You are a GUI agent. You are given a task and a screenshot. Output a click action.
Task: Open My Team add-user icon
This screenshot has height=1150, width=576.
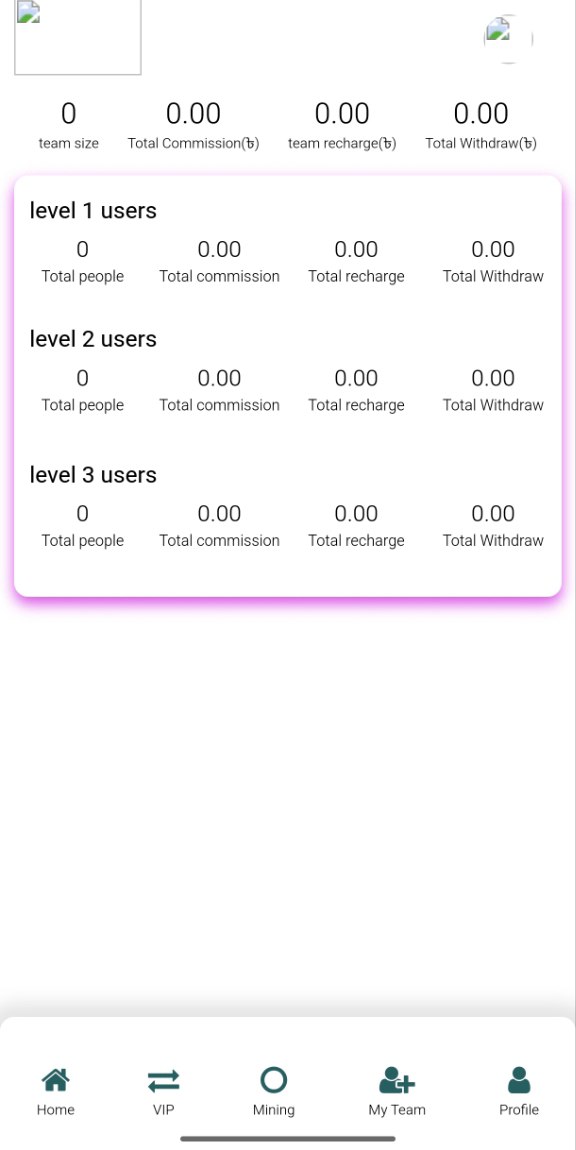point(397,1080)
